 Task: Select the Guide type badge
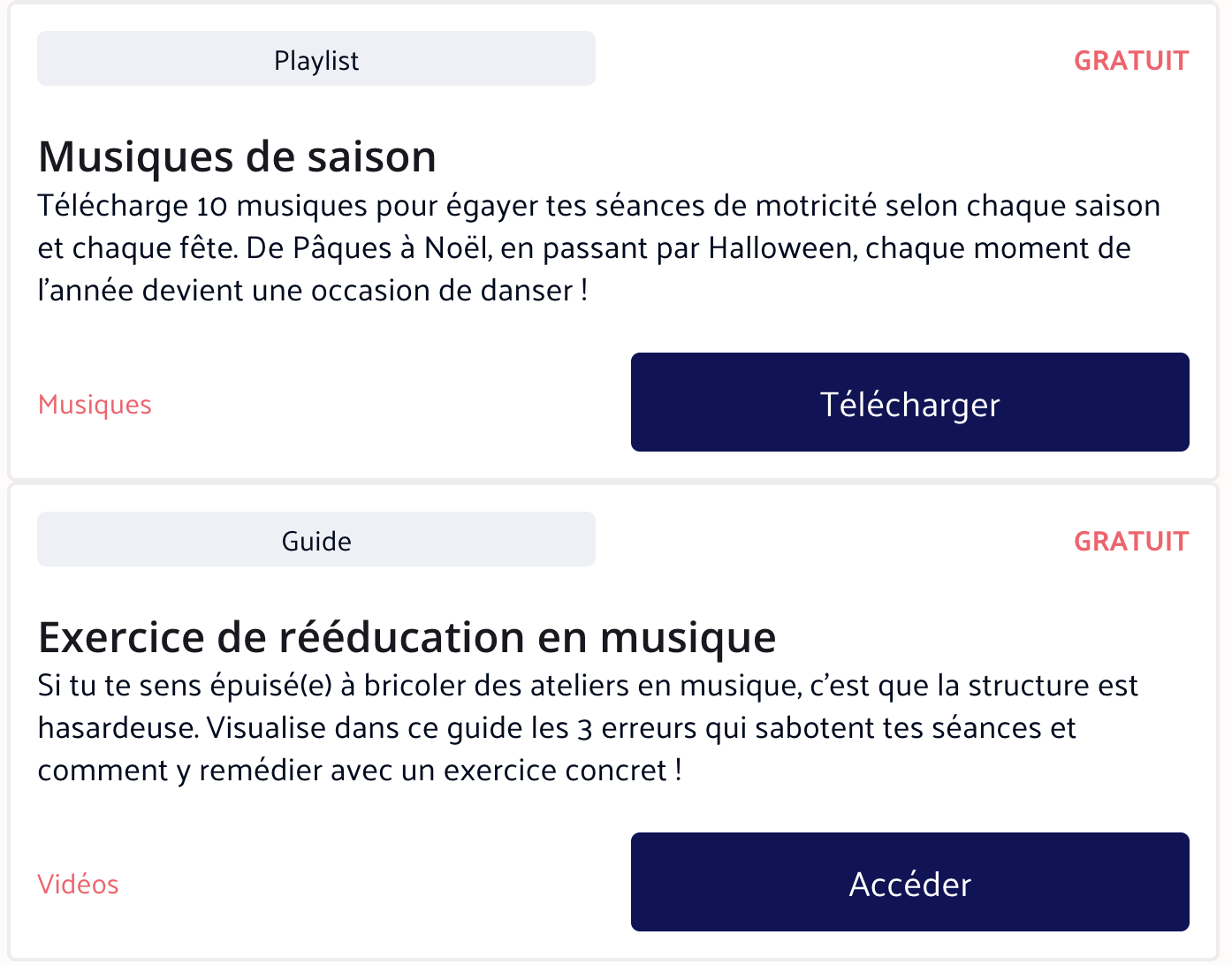[x=316, y=540]
